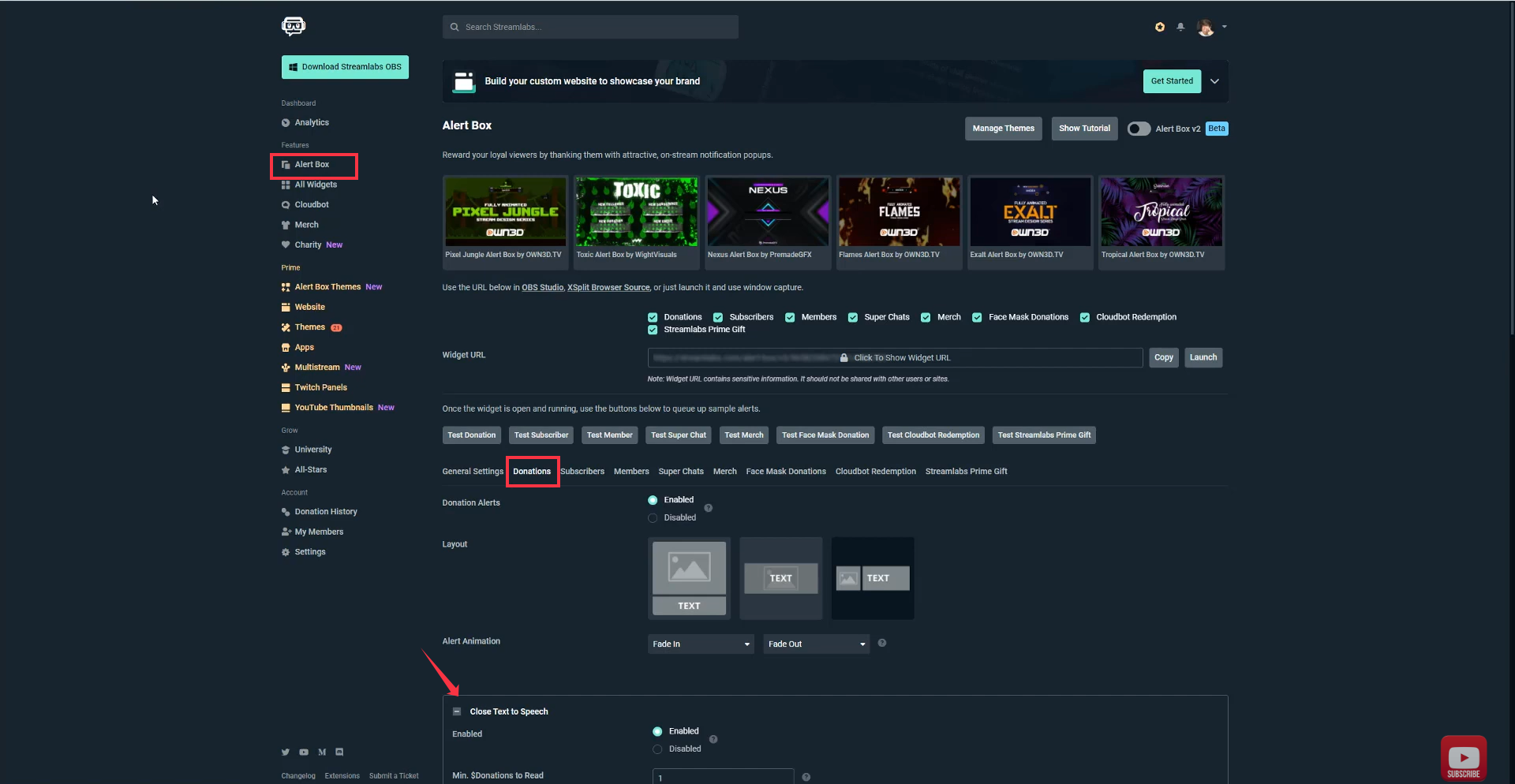
Task: Open YouTube via footer icon
Action: tap(304, 752)
